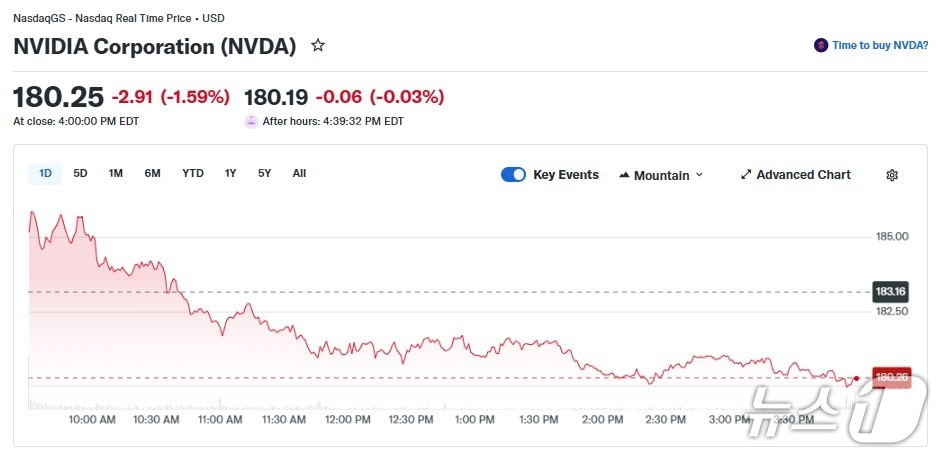Select the 1Y time range
941x457 pixels.
pyautogui.click(x=231, y=173)
